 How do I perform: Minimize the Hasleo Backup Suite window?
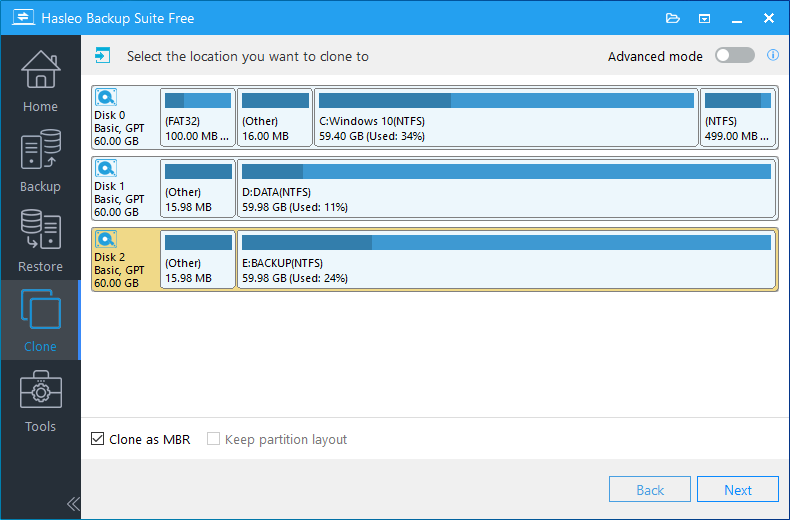[737, 19]
